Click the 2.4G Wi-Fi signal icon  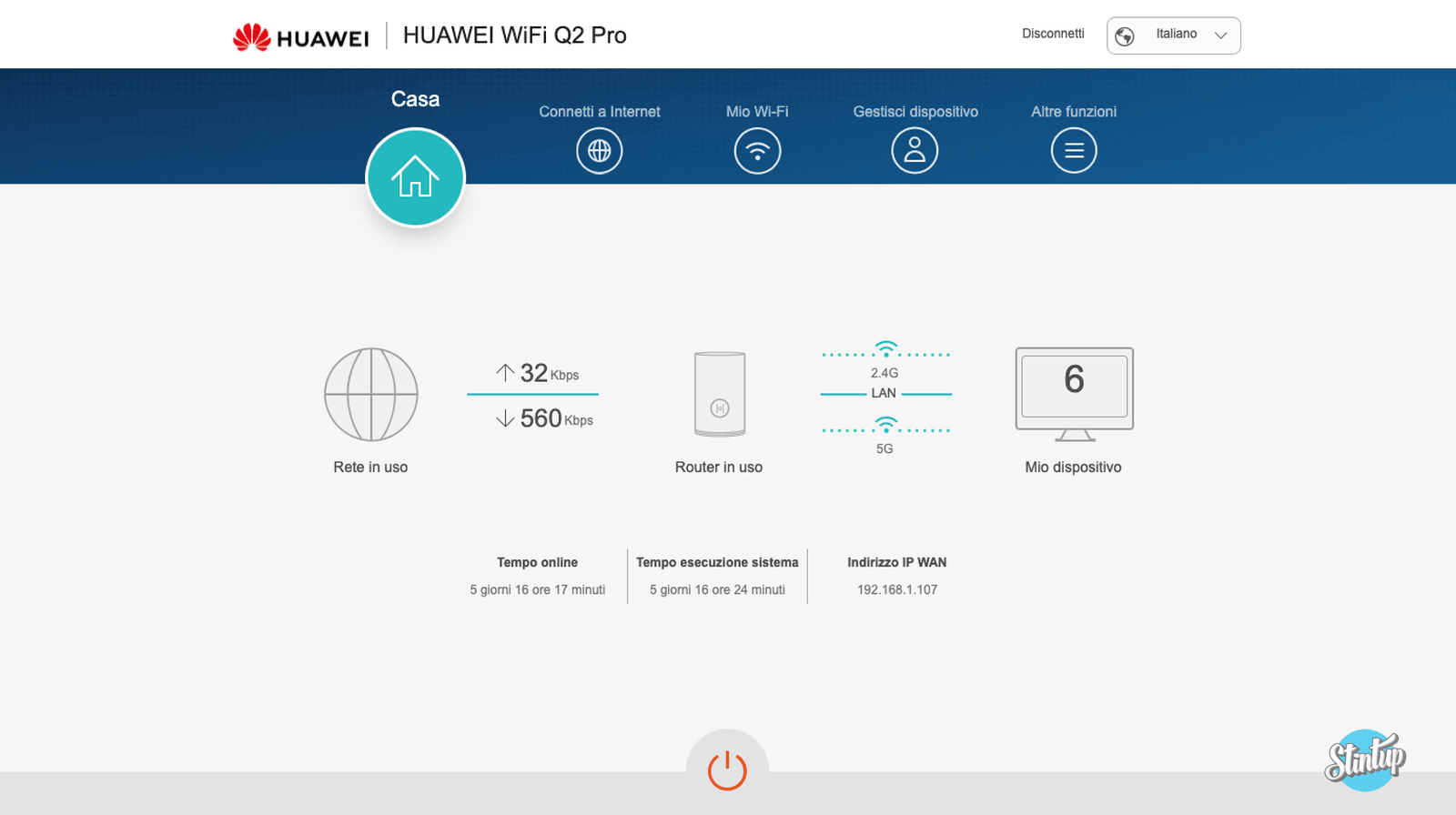[885, 350]
